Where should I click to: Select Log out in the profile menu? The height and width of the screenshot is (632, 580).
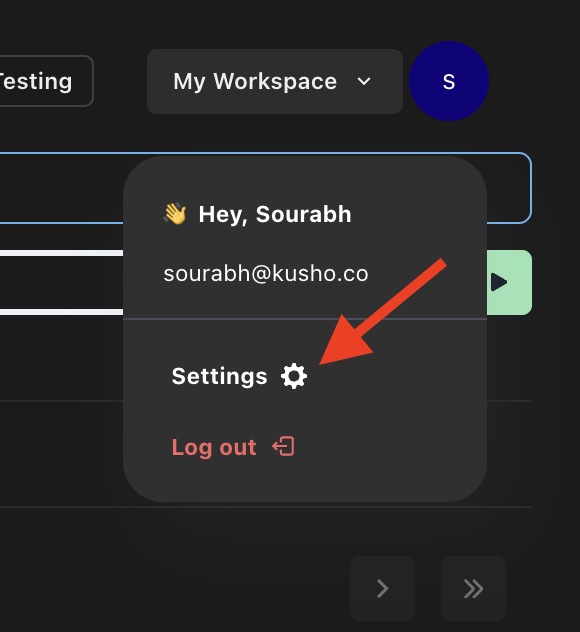[233, 447]
